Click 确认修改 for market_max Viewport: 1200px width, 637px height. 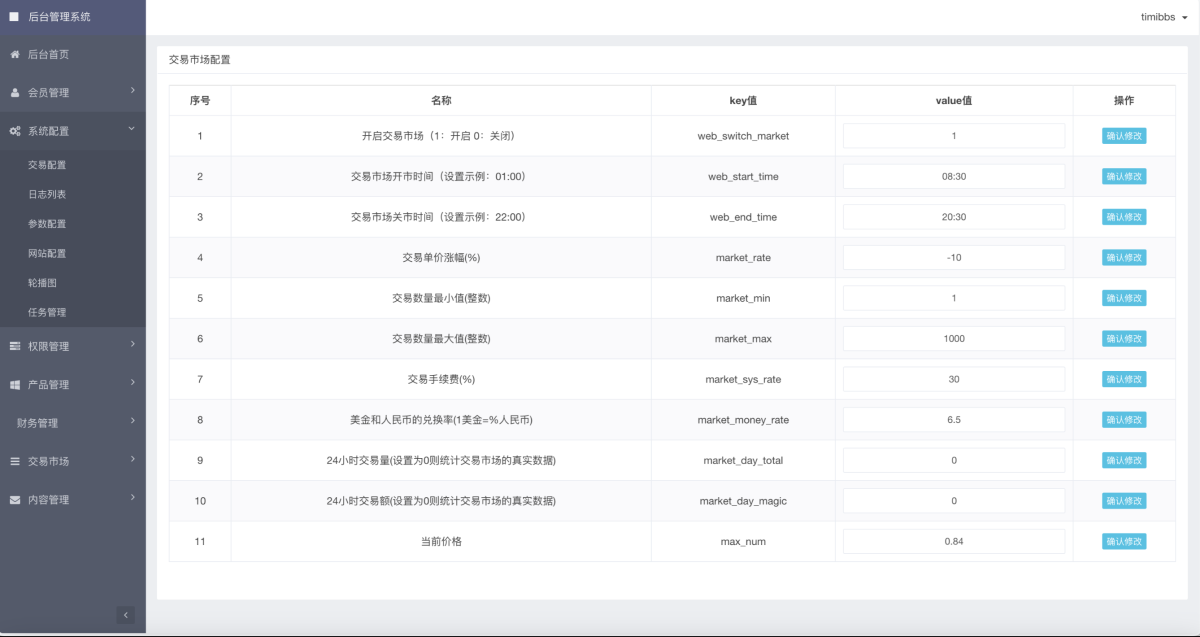coord(1124,338)
